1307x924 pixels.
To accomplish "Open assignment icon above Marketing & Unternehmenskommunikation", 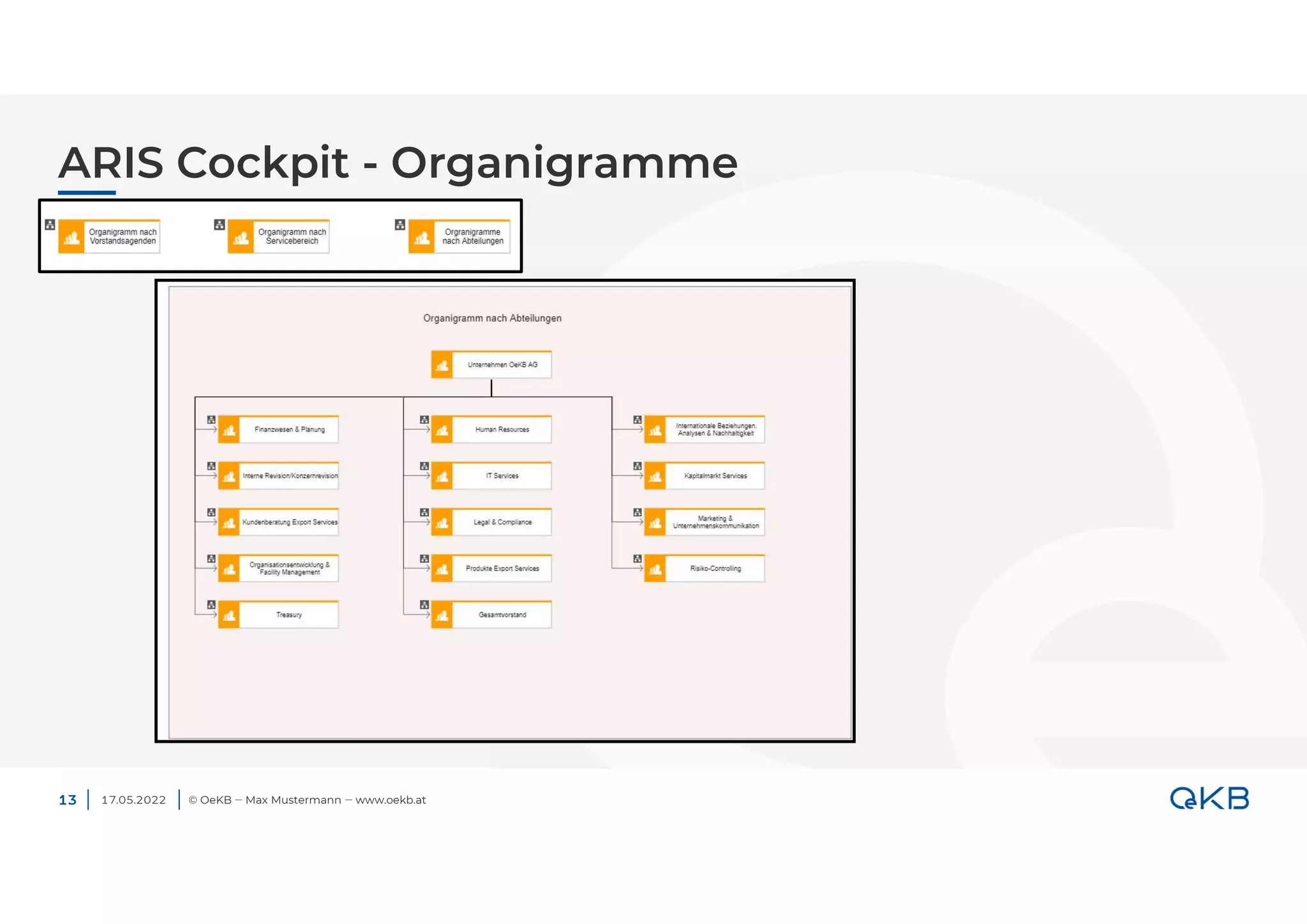I will click(x=638, y=512).
